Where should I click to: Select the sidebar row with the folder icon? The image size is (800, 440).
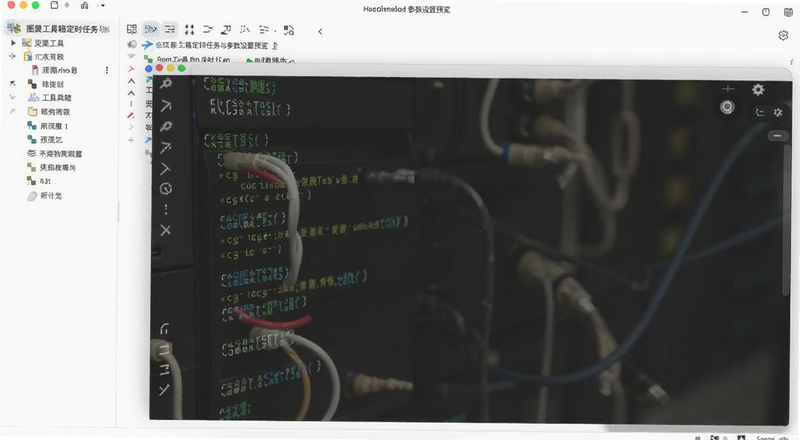click(59, 111)
